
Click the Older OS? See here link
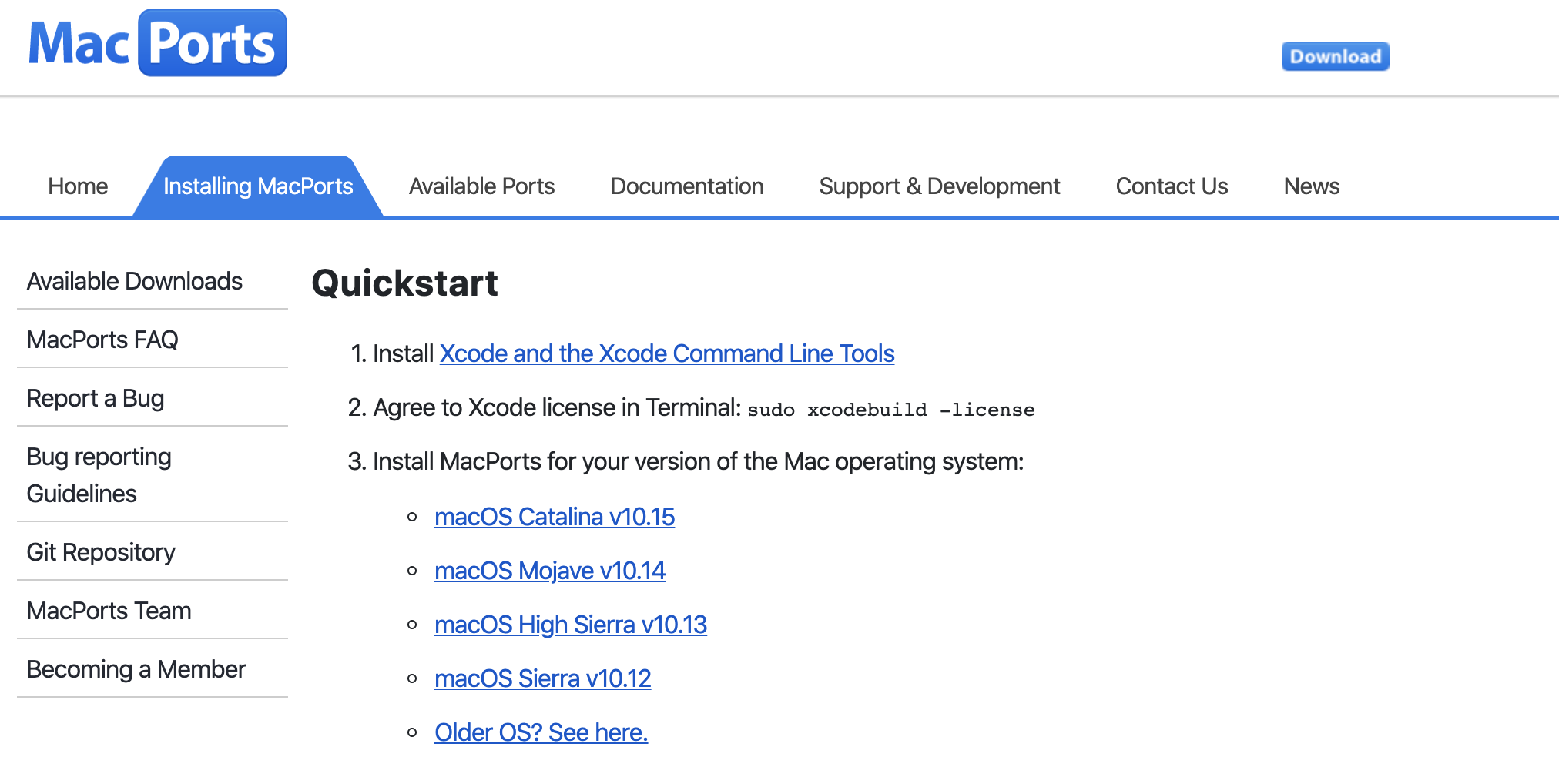point(541,733)
